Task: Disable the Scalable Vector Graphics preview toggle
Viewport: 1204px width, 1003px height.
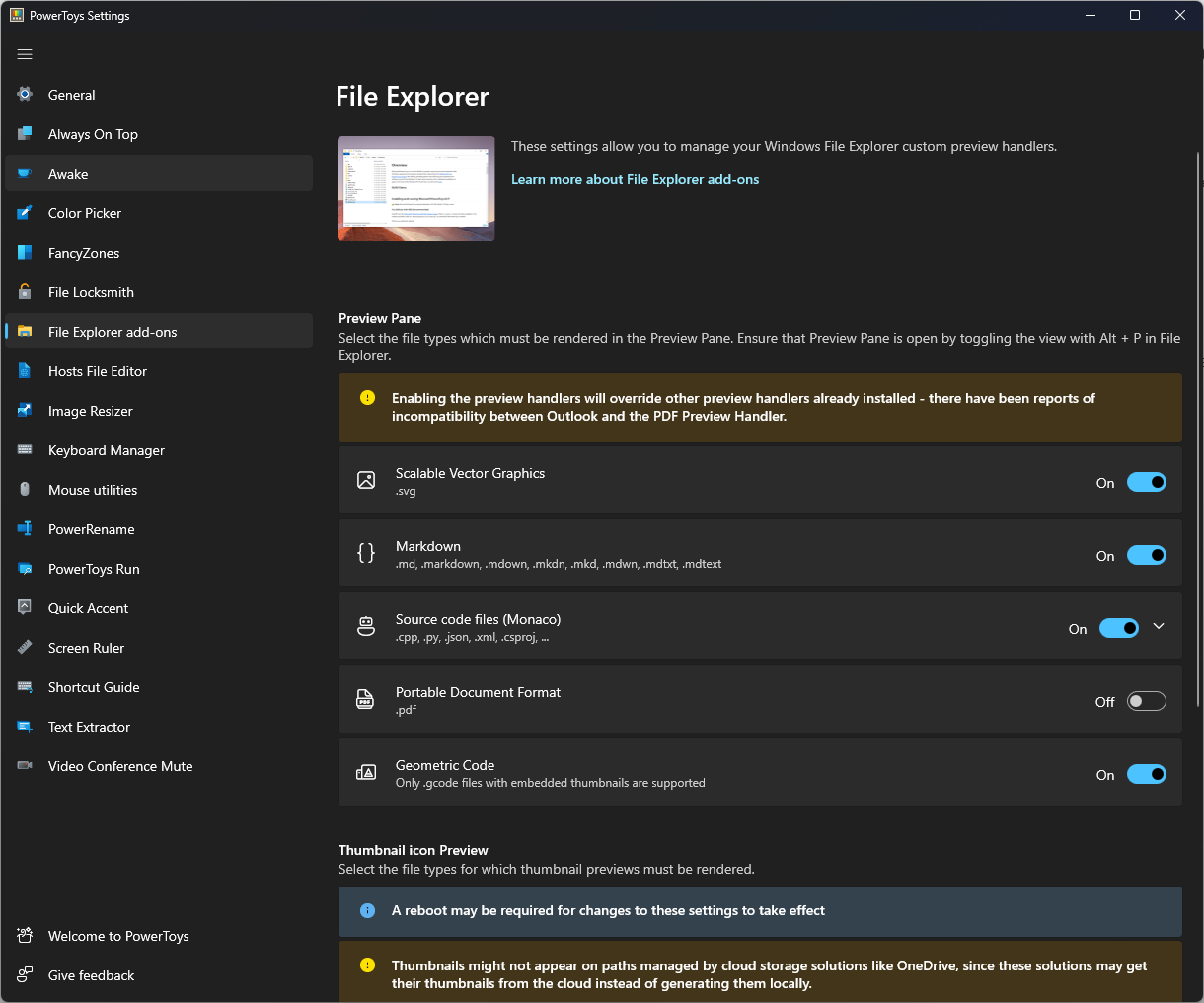Action: (x=1146, y=483)
